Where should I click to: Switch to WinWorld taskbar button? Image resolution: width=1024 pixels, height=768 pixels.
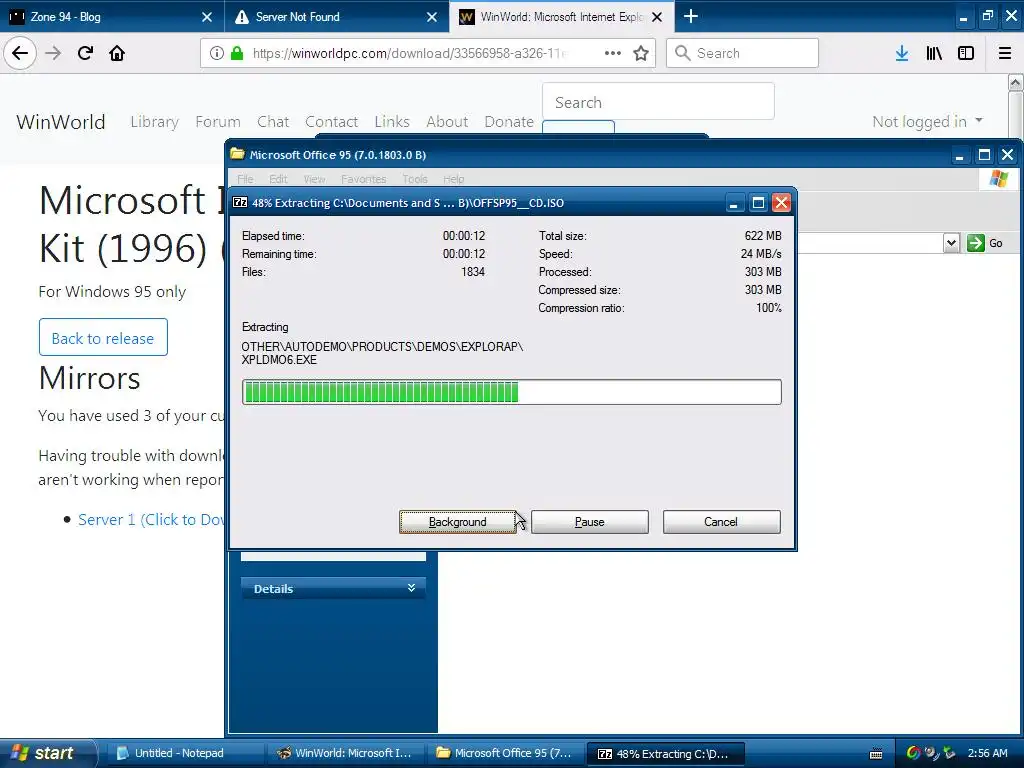click(x=345, y=753)
